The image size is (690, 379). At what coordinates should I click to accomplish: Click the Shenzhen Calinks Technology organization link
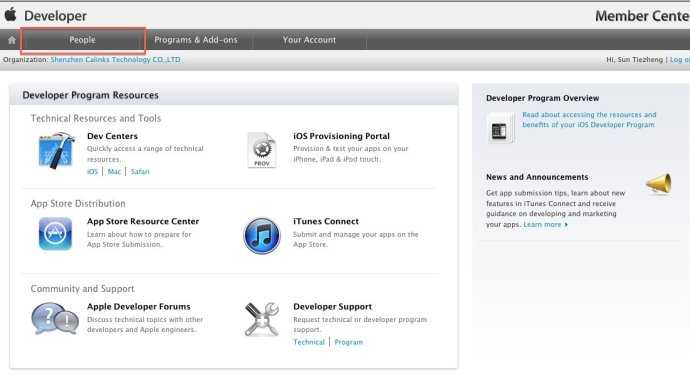click(115, 59)
